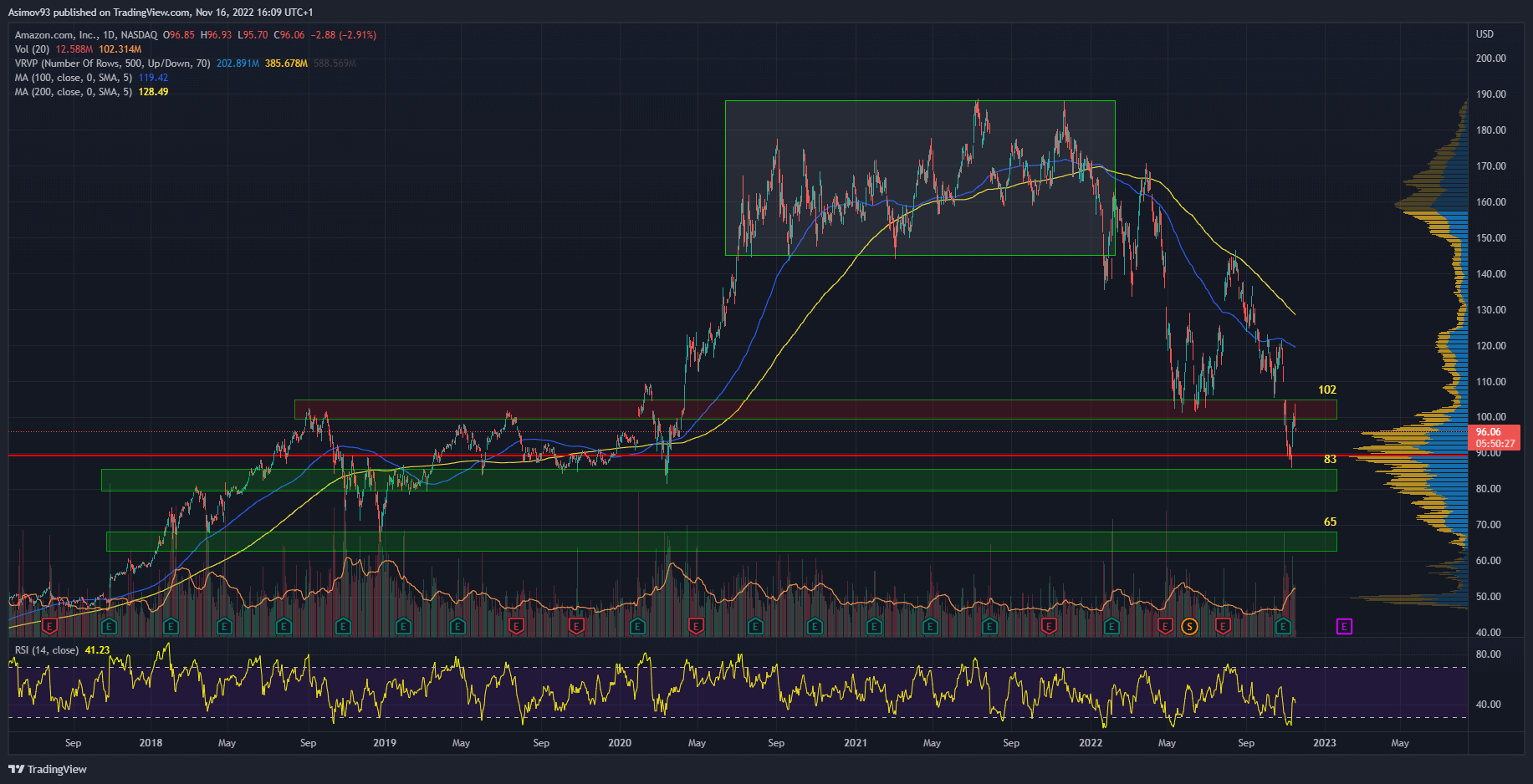Click the purple upcoming earnings E marker

pyautogui.click(x=1344, y=626)
